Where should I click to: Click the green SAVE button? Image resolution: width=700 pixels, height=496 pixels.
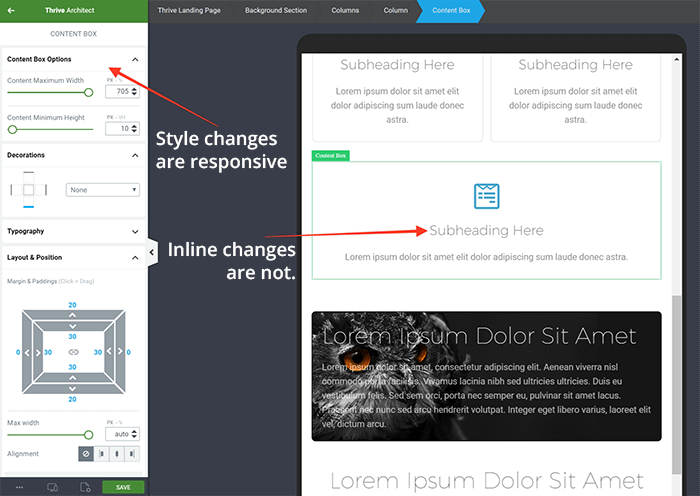point(123,487)
